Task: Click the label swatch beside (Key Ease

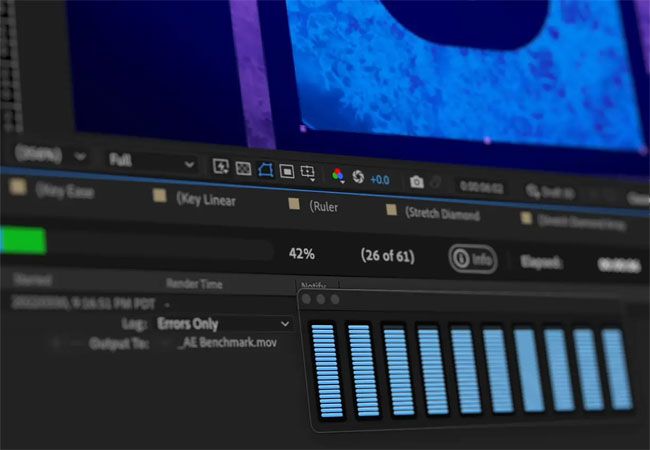Action: tap(17, 187)
